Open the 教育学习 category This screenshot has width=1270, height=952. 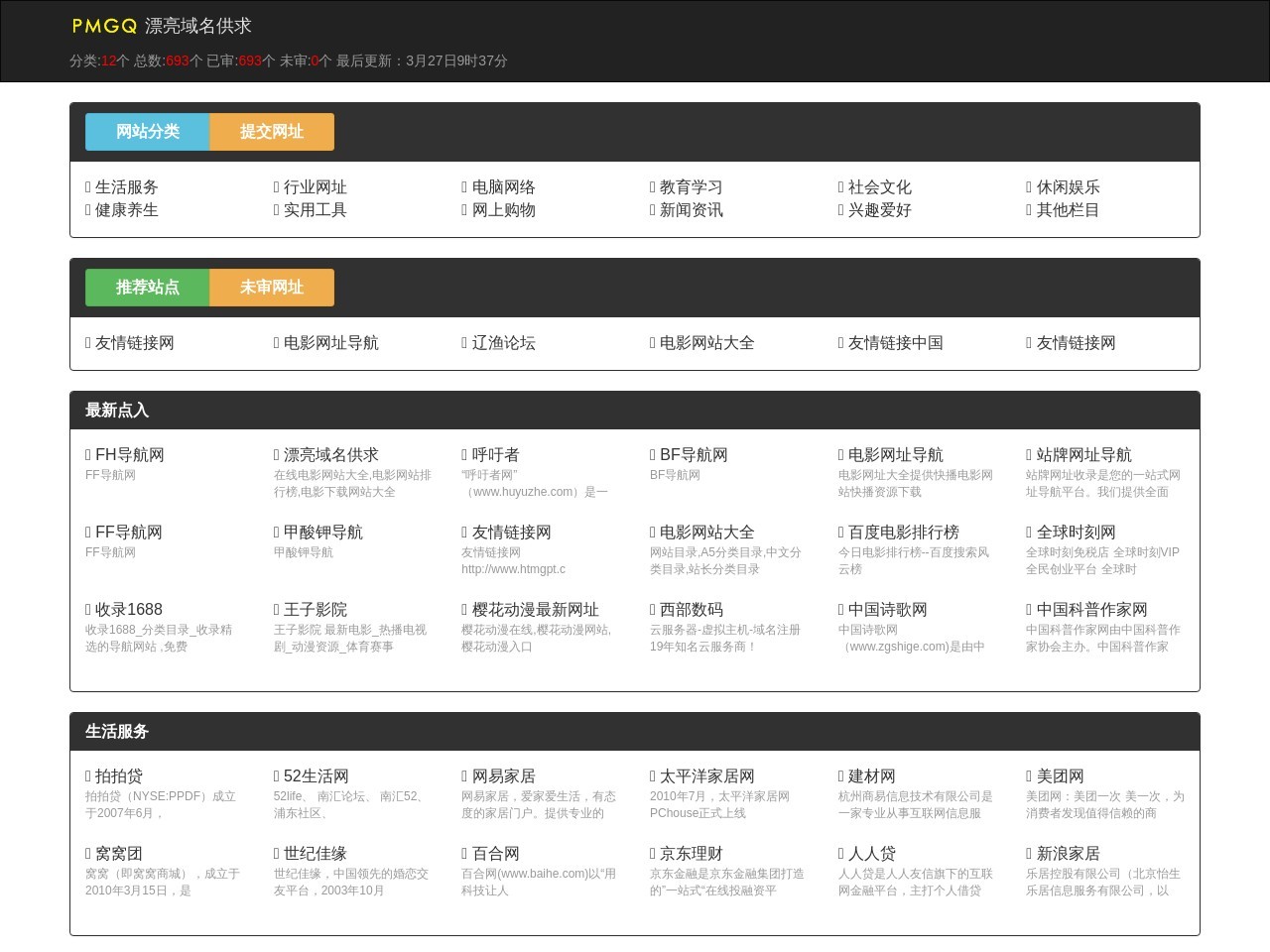click(x=691, y=187)
